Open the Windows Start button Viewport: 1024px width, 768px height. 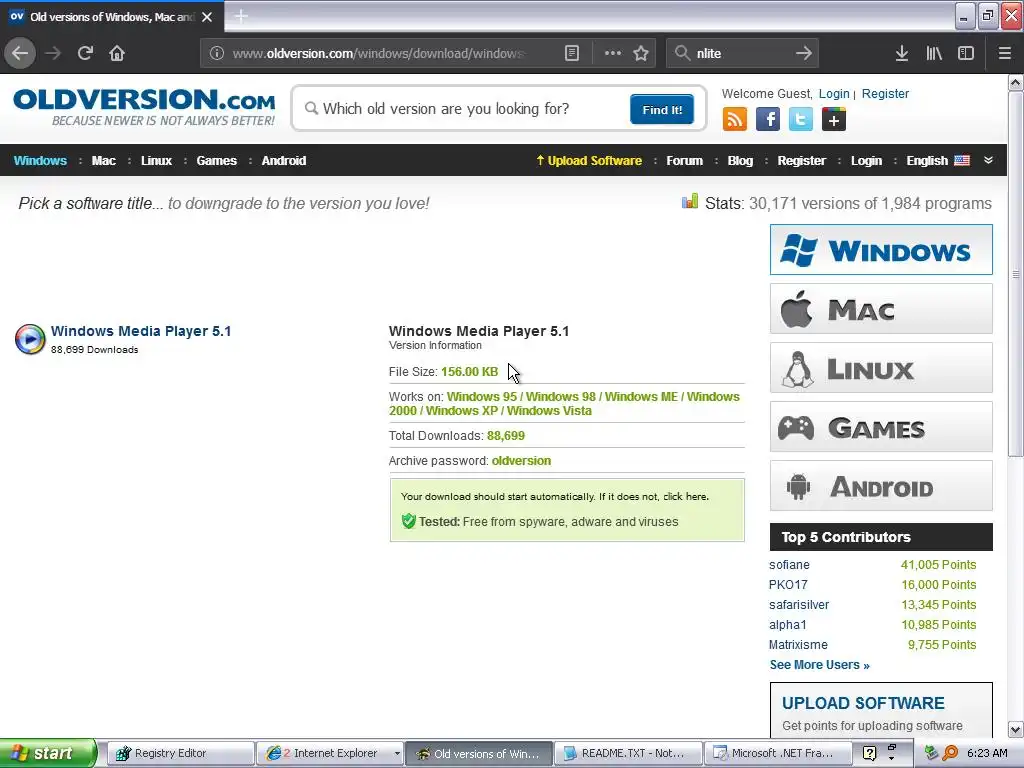tap(48, 753)
